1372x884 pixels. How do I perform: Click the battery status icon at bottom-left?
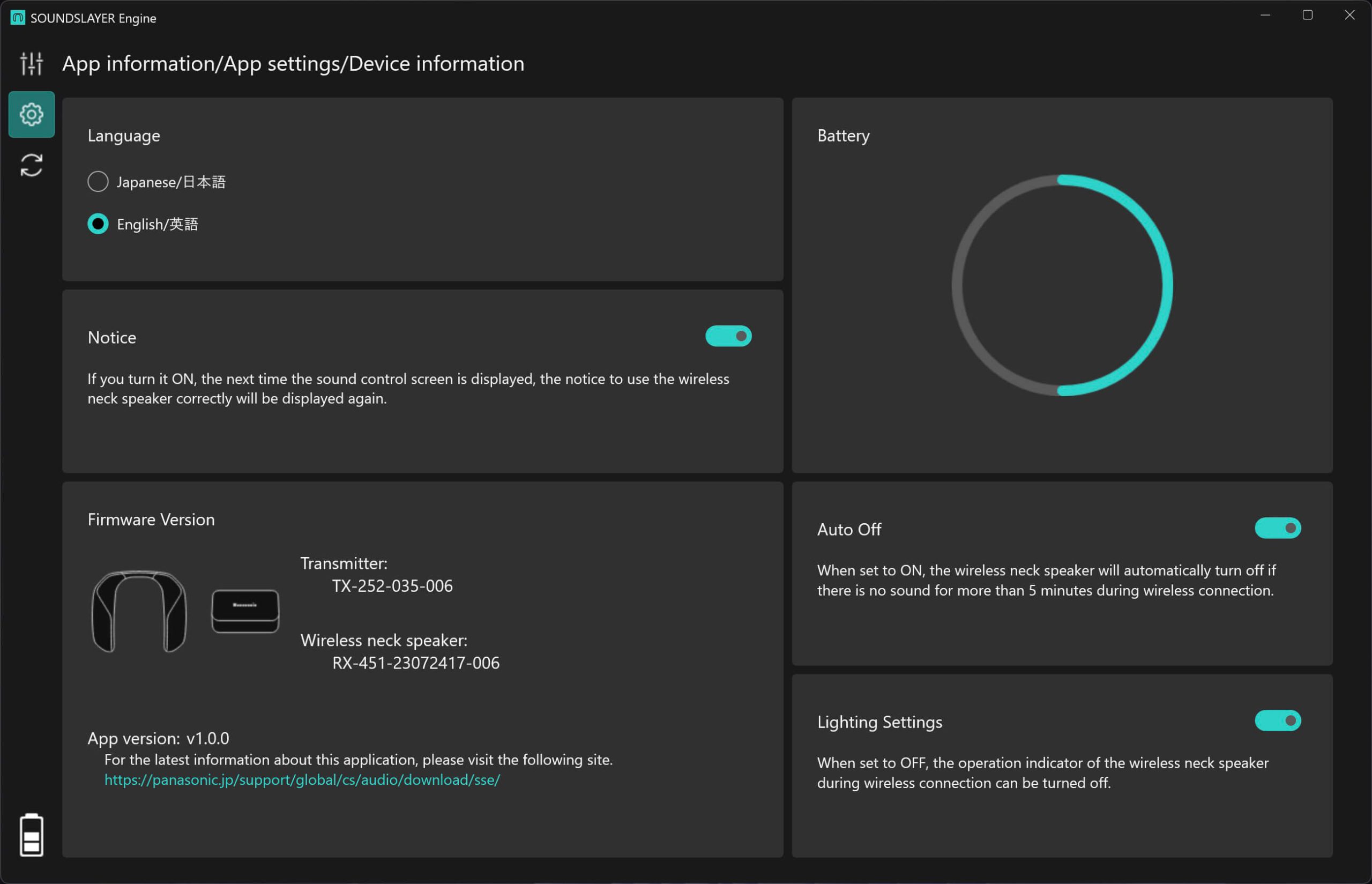click(31, 835)
